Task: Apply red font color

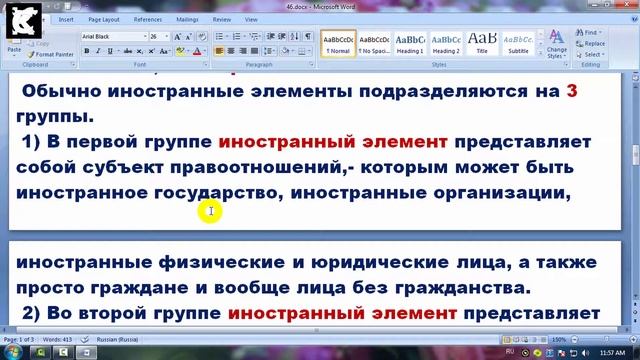Action: point(197,51)
